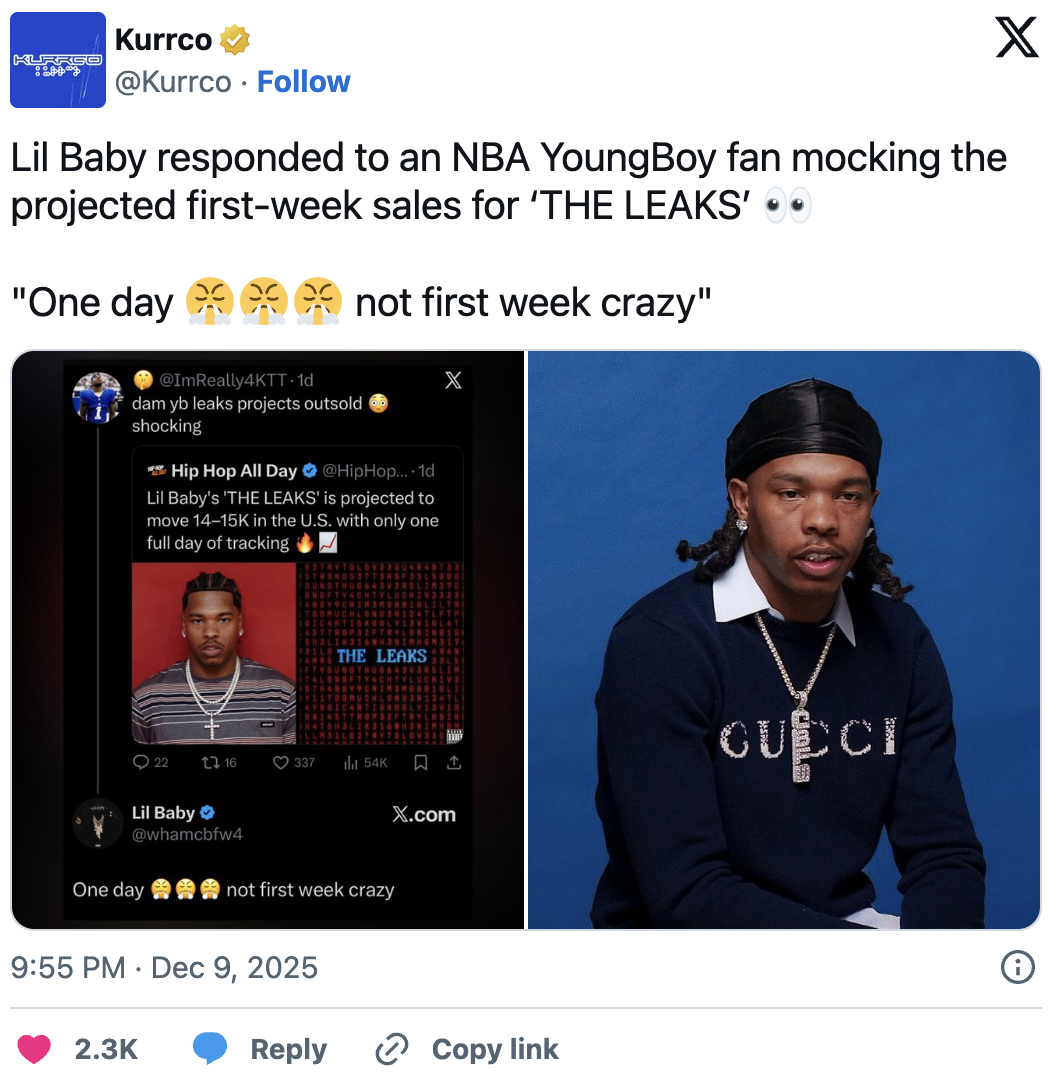Image resolution: width=1060 pixels, height=1086 pixels.
Task: Click the small X icon in embedded screenshot
Action: (x=453, y=380)
